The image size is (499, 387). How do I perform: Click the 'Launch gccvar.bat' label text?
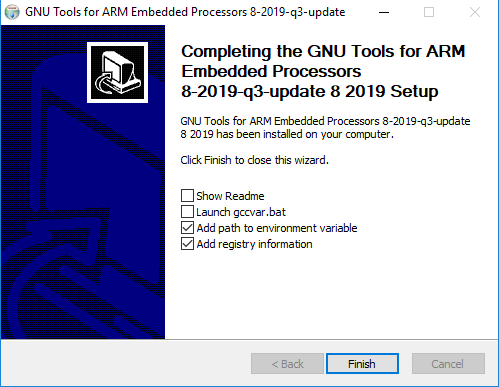241,212
